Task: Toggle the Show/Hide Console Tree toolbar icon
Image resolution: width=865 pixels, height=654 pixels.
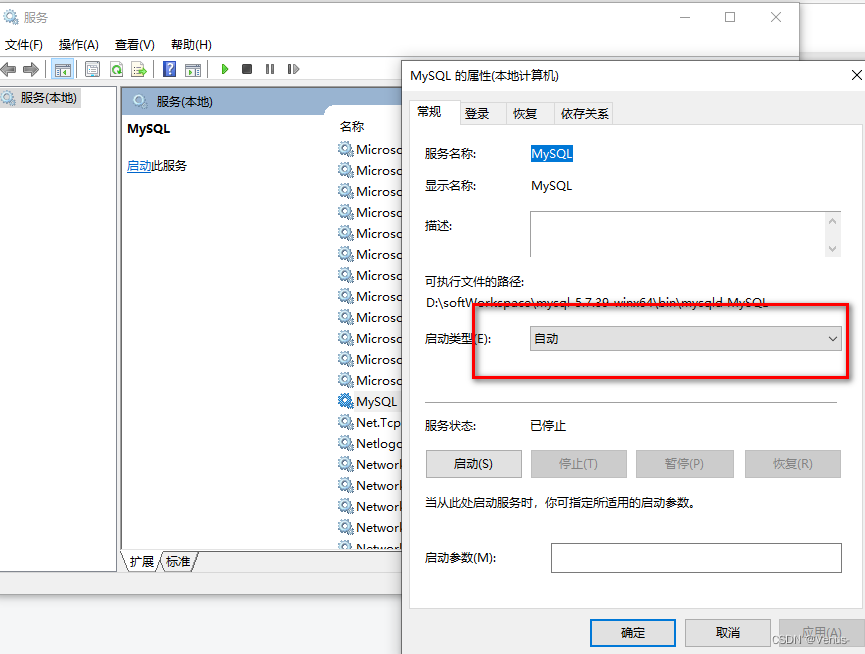Action: pyautogui.click(x=62, y=69)
